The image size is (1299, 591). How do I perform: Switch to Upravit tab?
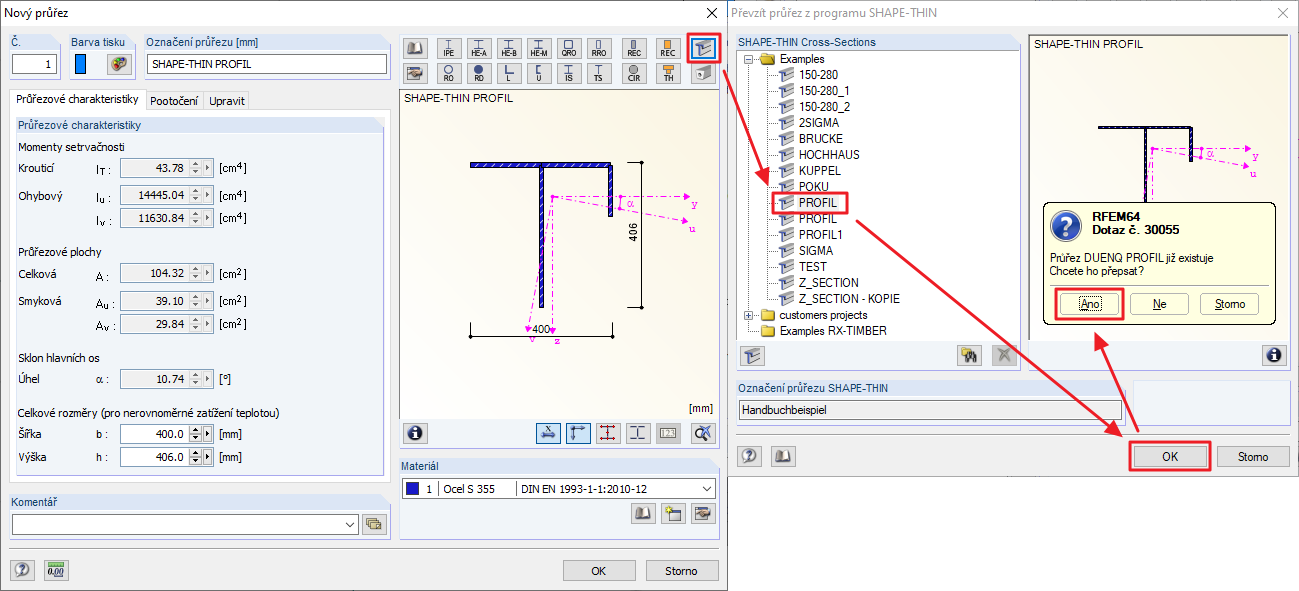tap(227, 101)
